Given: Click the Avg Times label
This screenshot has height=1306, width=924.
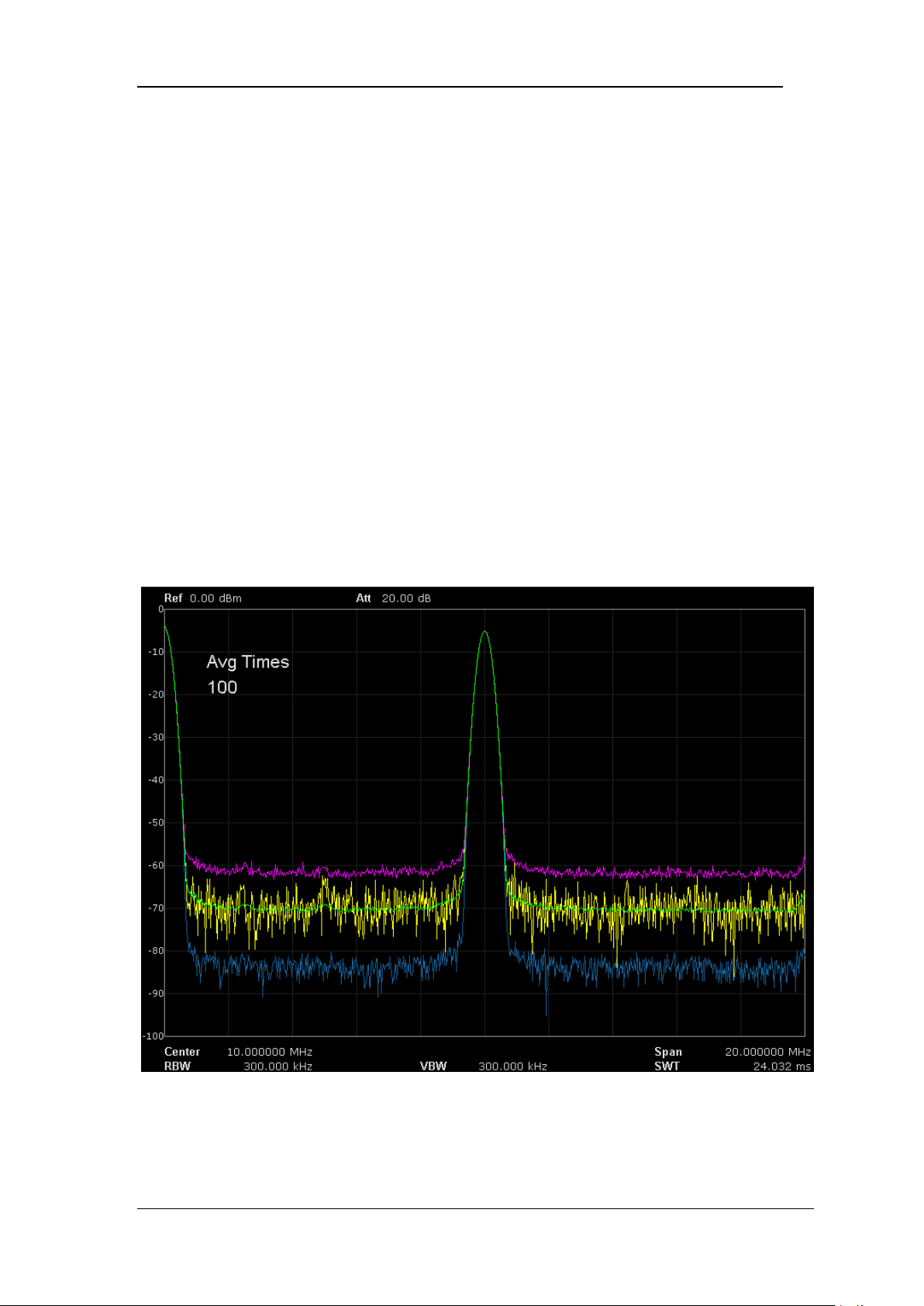Looking at the screenshot, I should coord(248,662).
